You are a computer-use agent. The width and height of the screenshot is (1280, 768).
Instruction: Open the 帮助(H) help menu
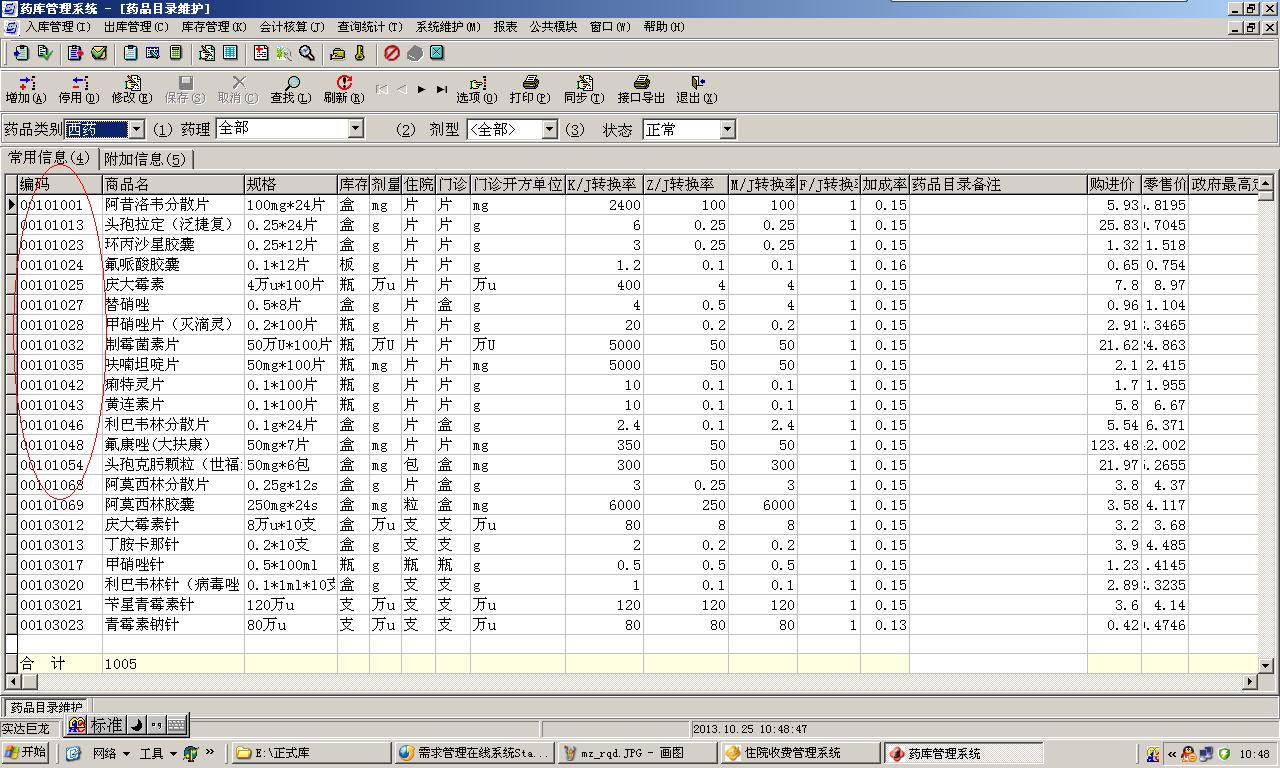coord(664,27)
